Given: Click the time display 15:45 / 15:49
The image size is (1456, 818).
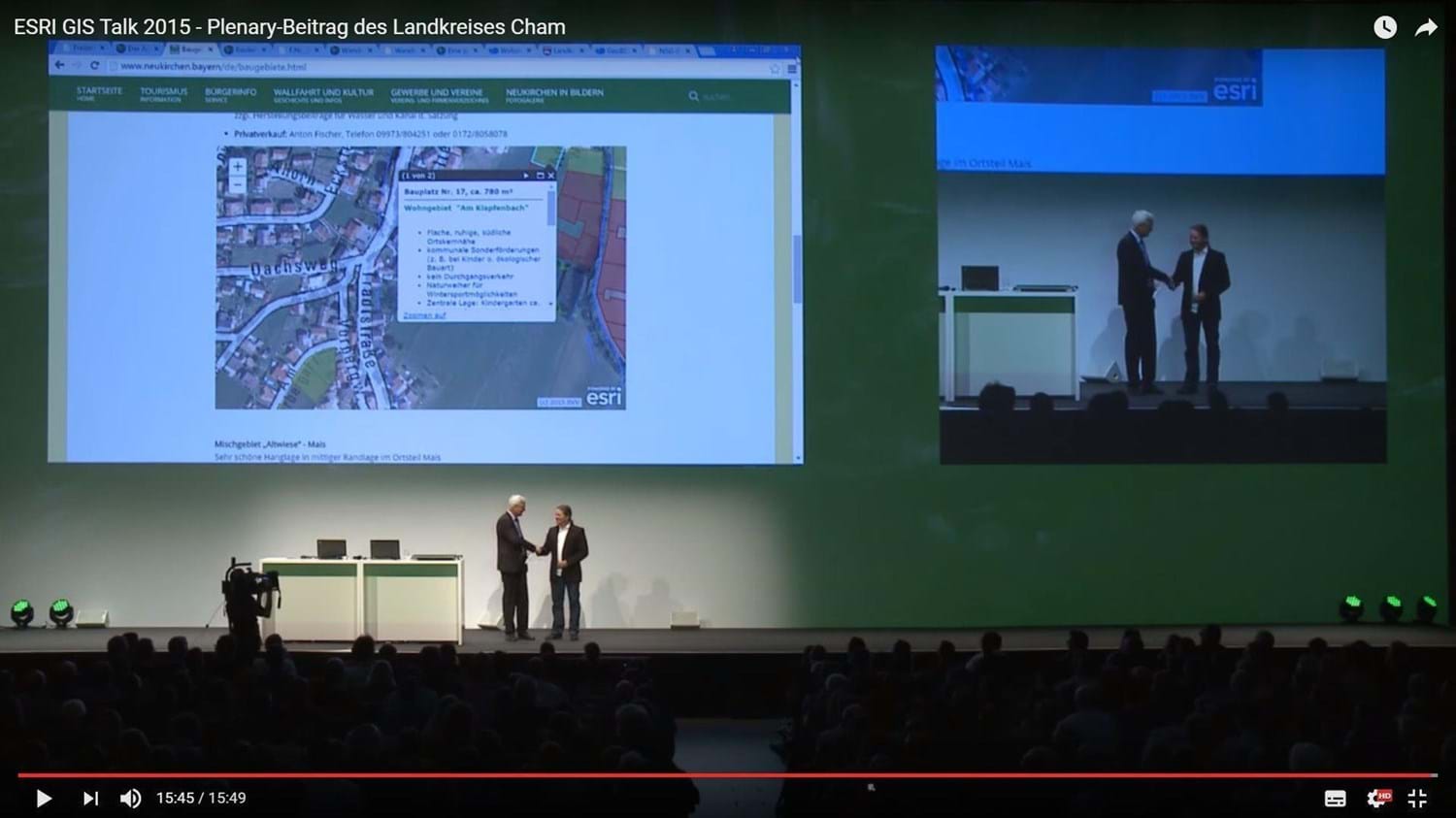Looking at the screenshot, I should tap(201, 799).
